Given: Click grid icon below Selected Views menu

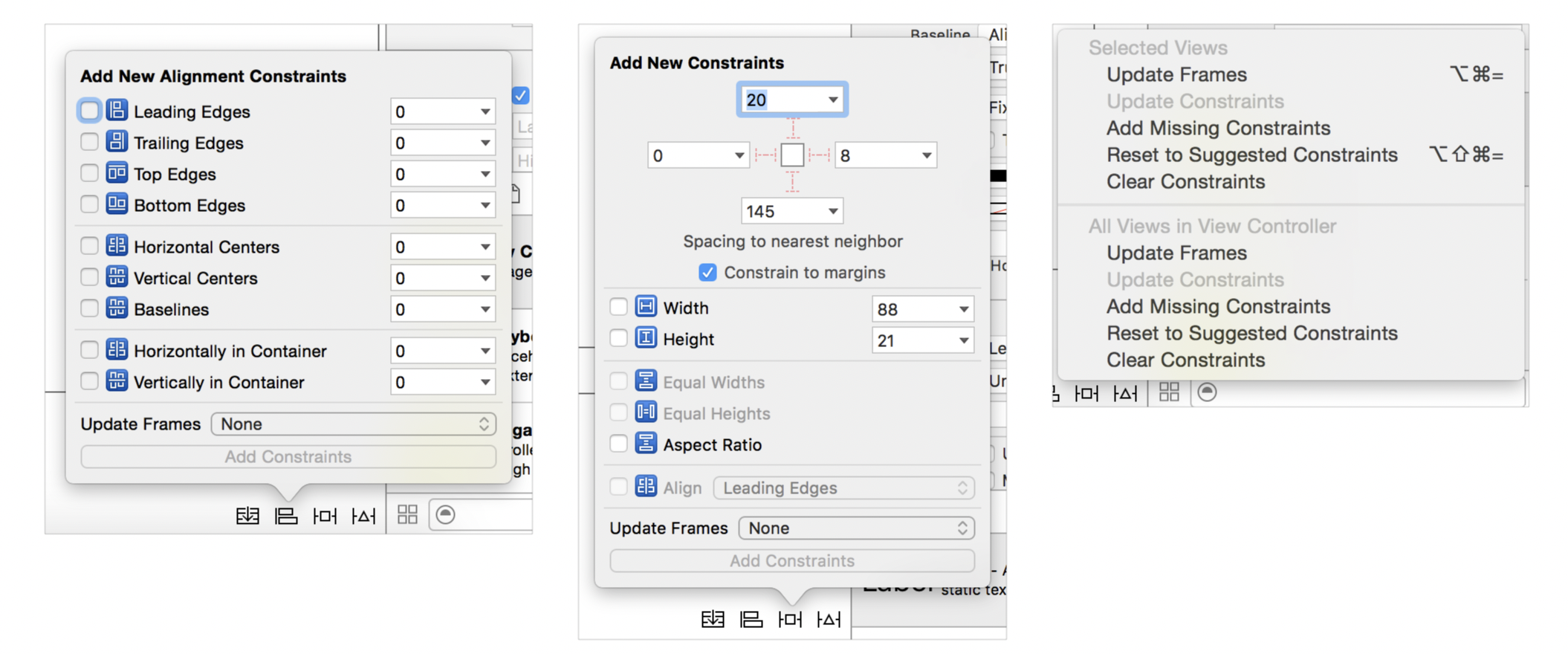Looking at the screenshot, I should 1169,392.
